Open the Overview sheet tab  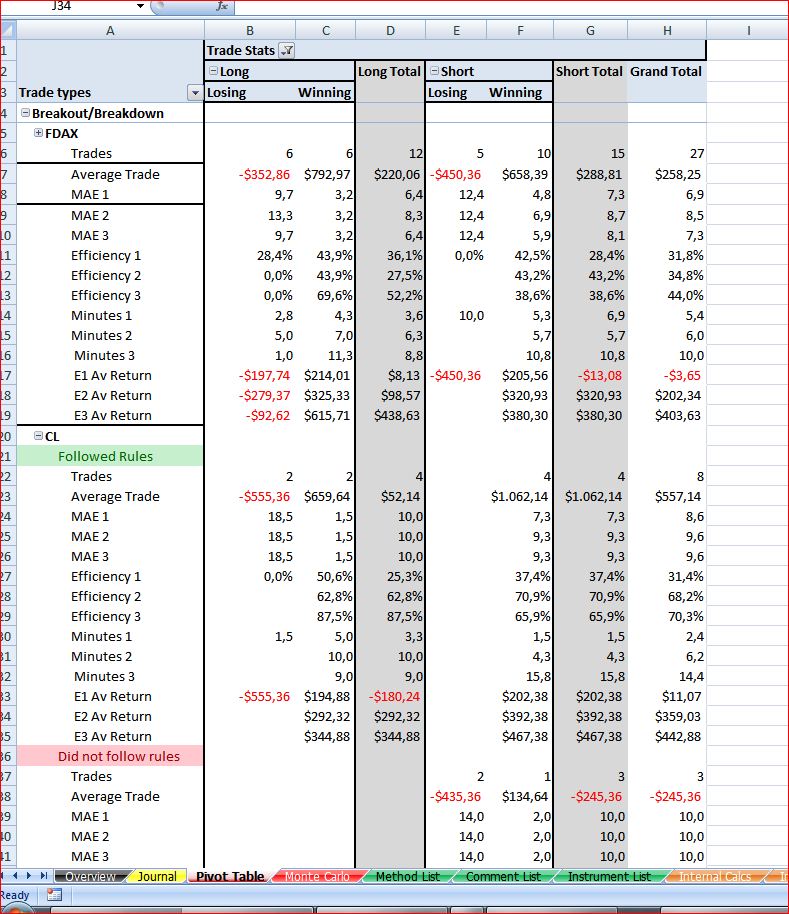(x=90, y=876)
